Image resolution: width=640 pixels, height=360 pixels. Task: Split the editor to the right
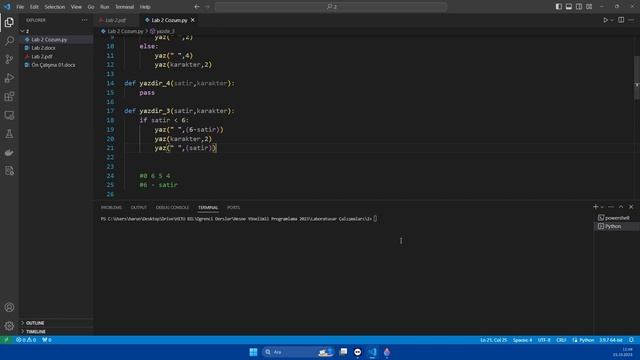click(621, 20)
